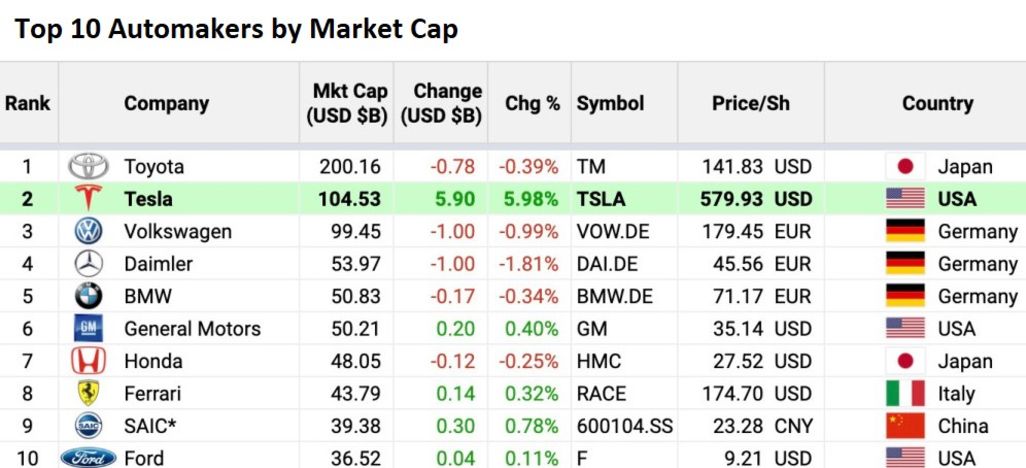Click the SAIC round logo

[88, 425]
